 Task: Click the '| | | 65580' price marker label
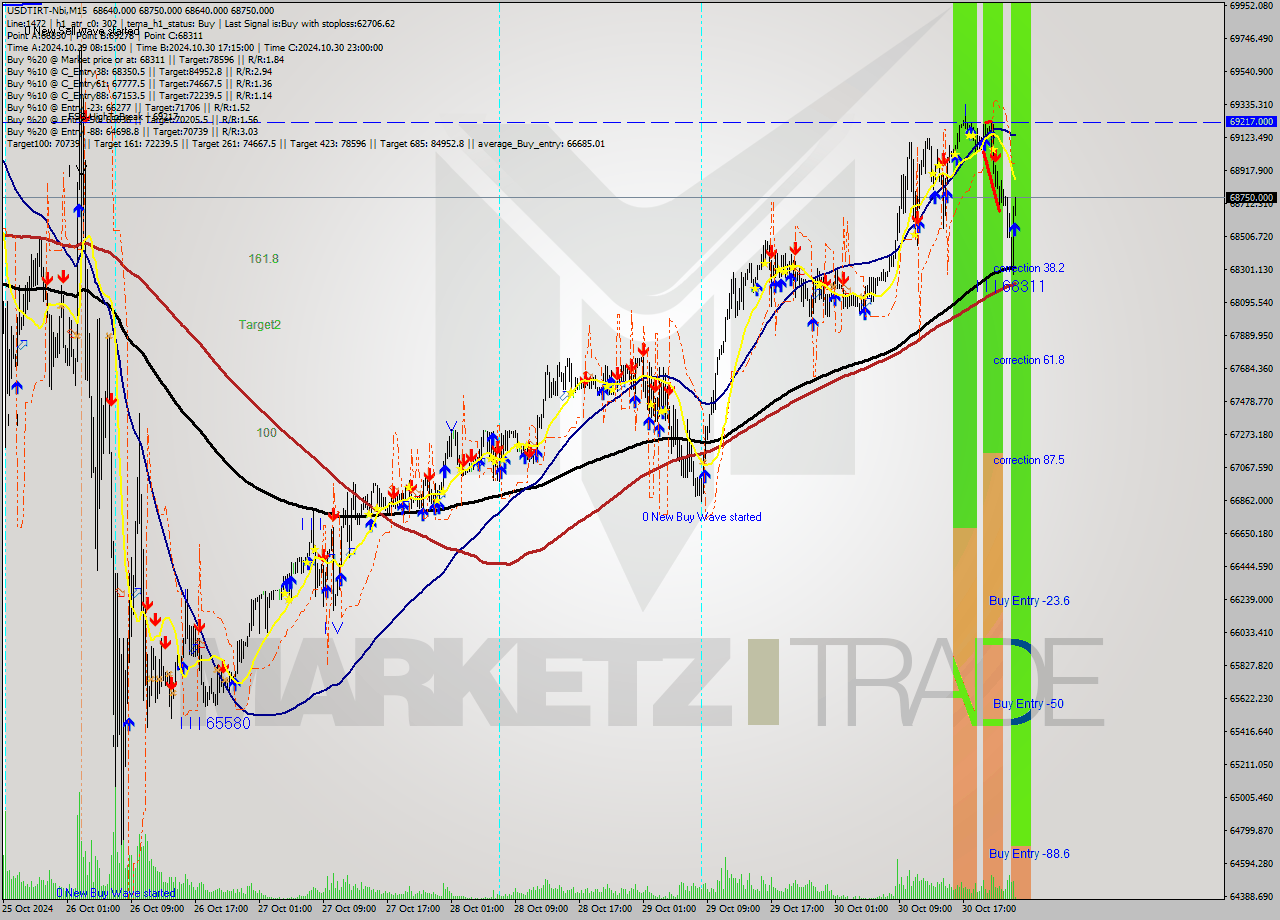[x=215, y=723]
